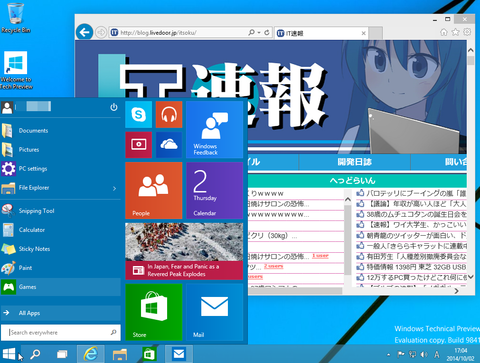Open PC settings from Start menu

(x=60, y=169)
